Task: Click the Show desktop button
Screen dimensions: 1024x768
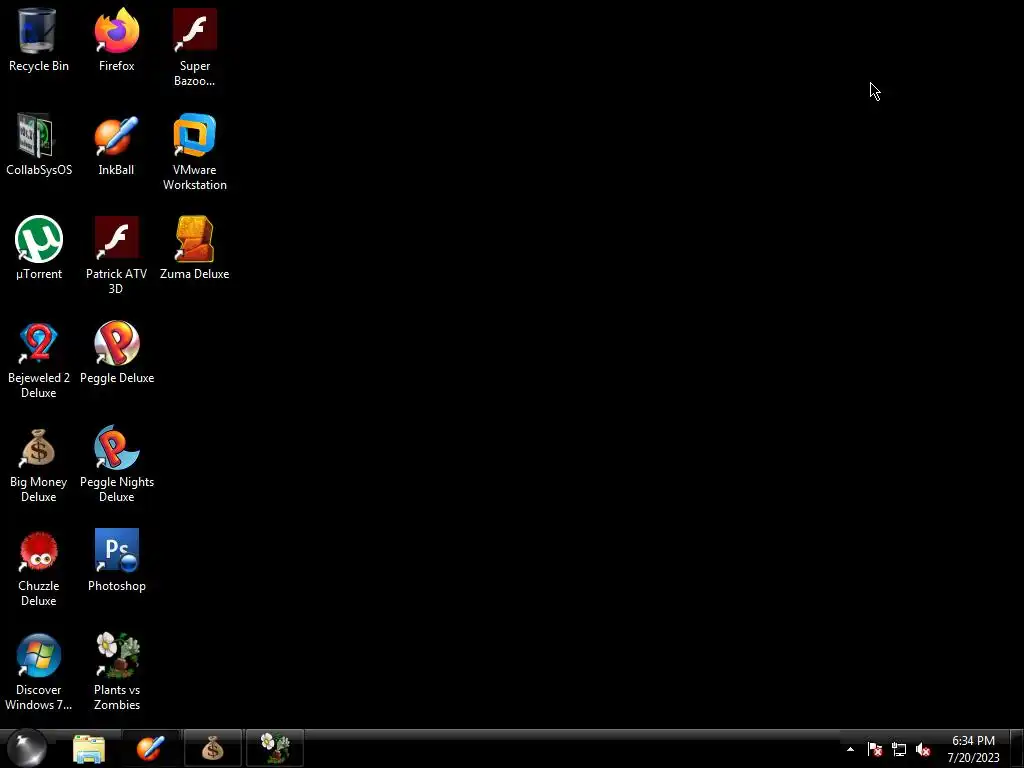Action: pos(1017,748)
